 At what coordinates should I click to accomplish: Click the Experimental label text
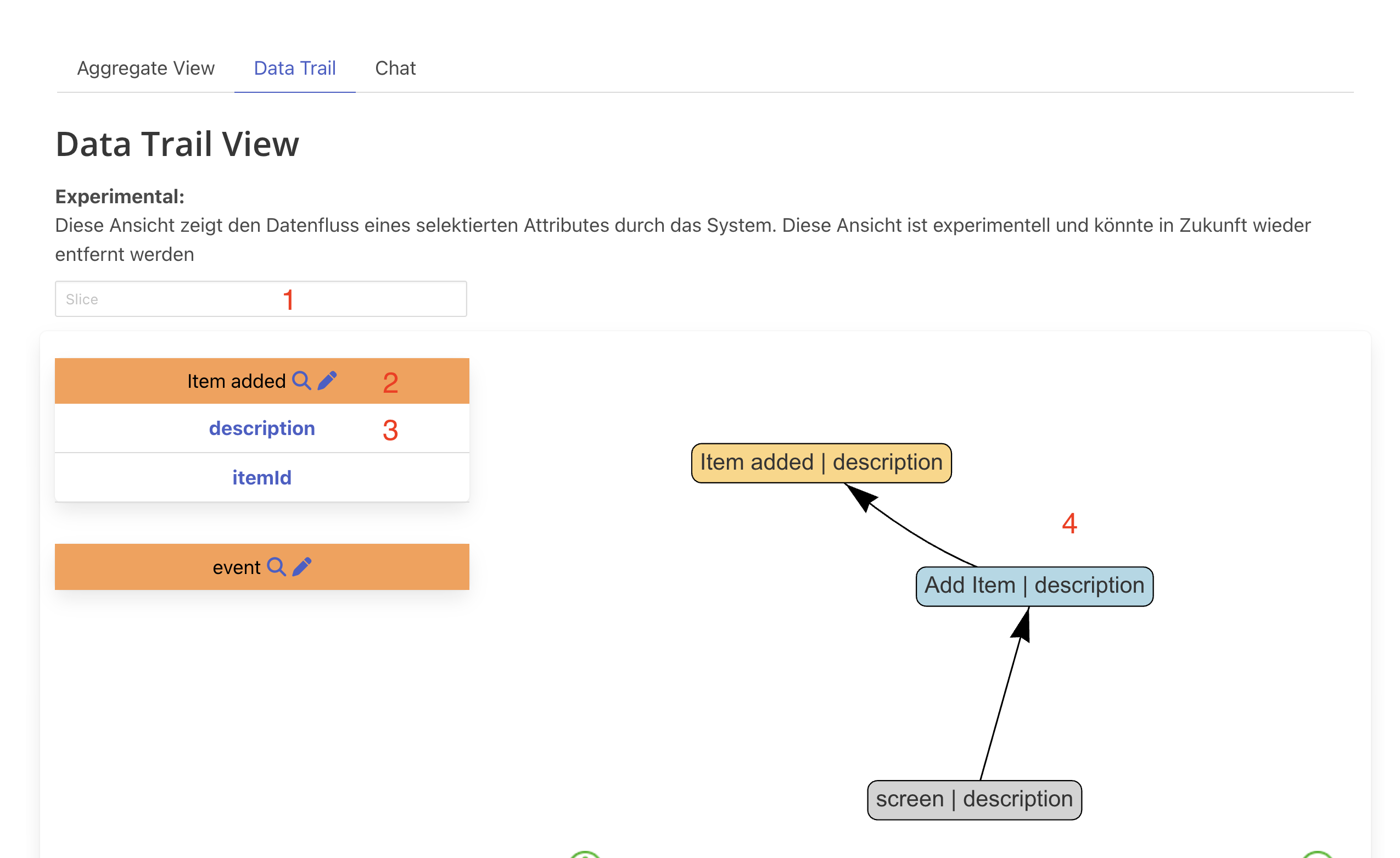tap(120, 197)
